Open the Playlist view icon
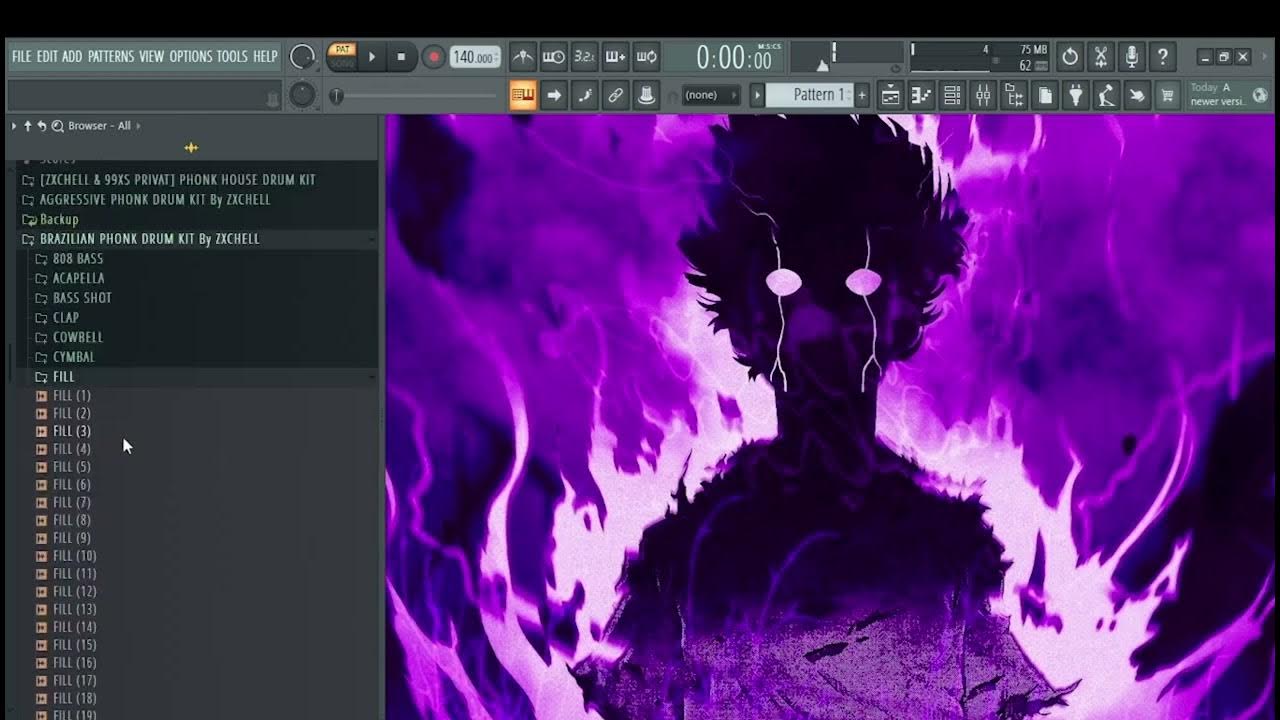The image size is (1280, 720). pos(890,96)
